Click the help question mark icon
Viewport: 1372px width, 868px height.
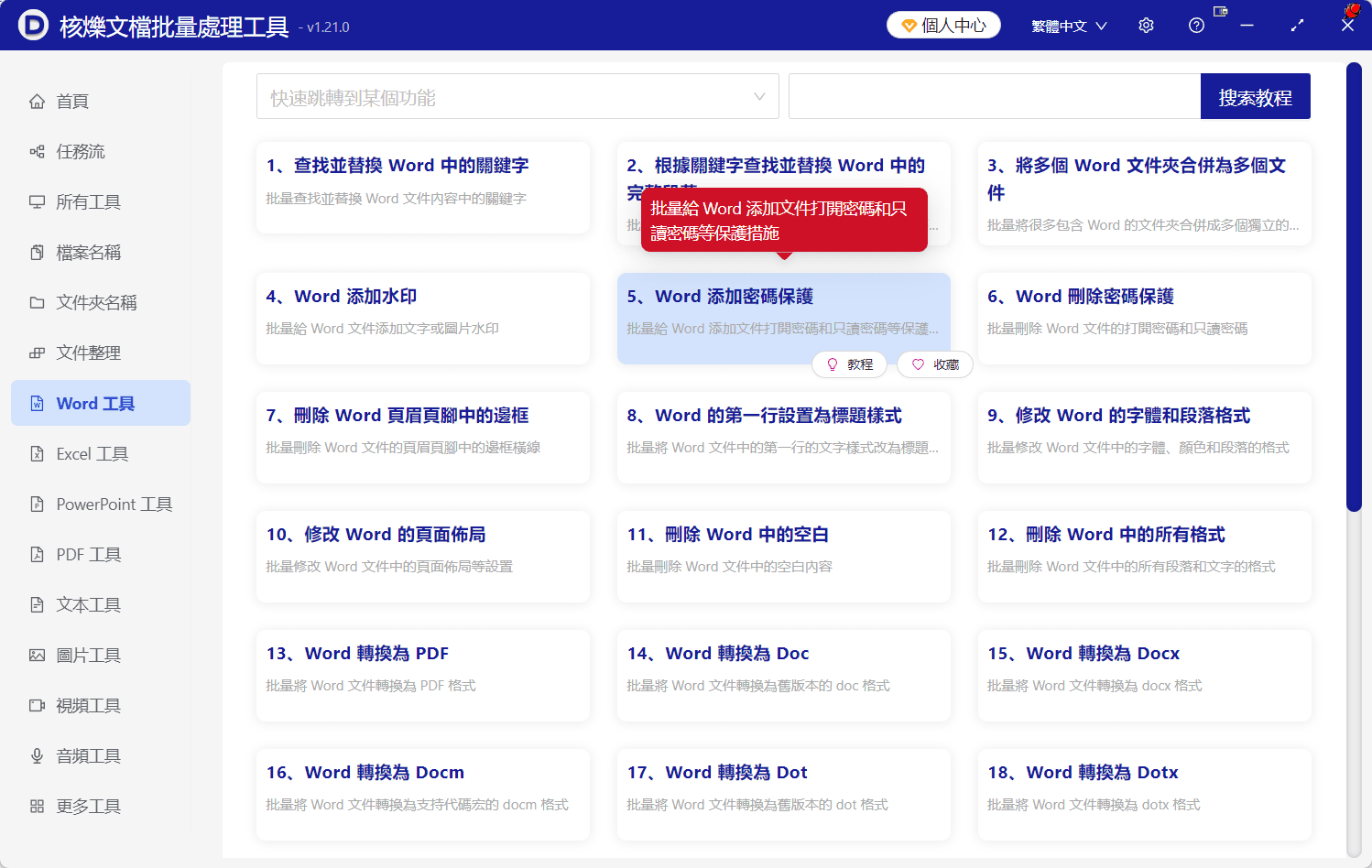(1195, 25)
